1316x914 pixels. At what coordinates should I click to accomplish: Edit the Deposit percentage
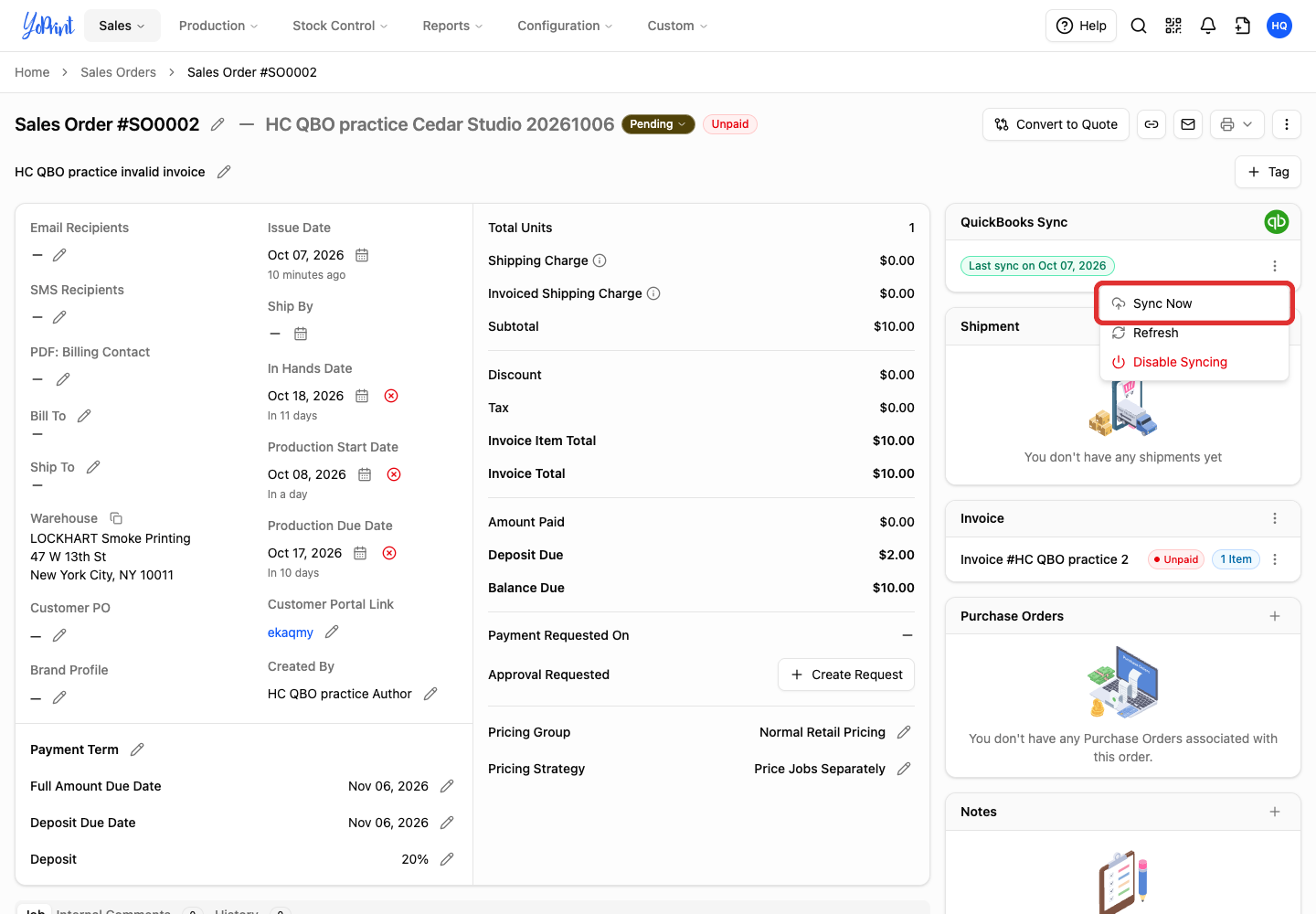(x=447, y=859)
